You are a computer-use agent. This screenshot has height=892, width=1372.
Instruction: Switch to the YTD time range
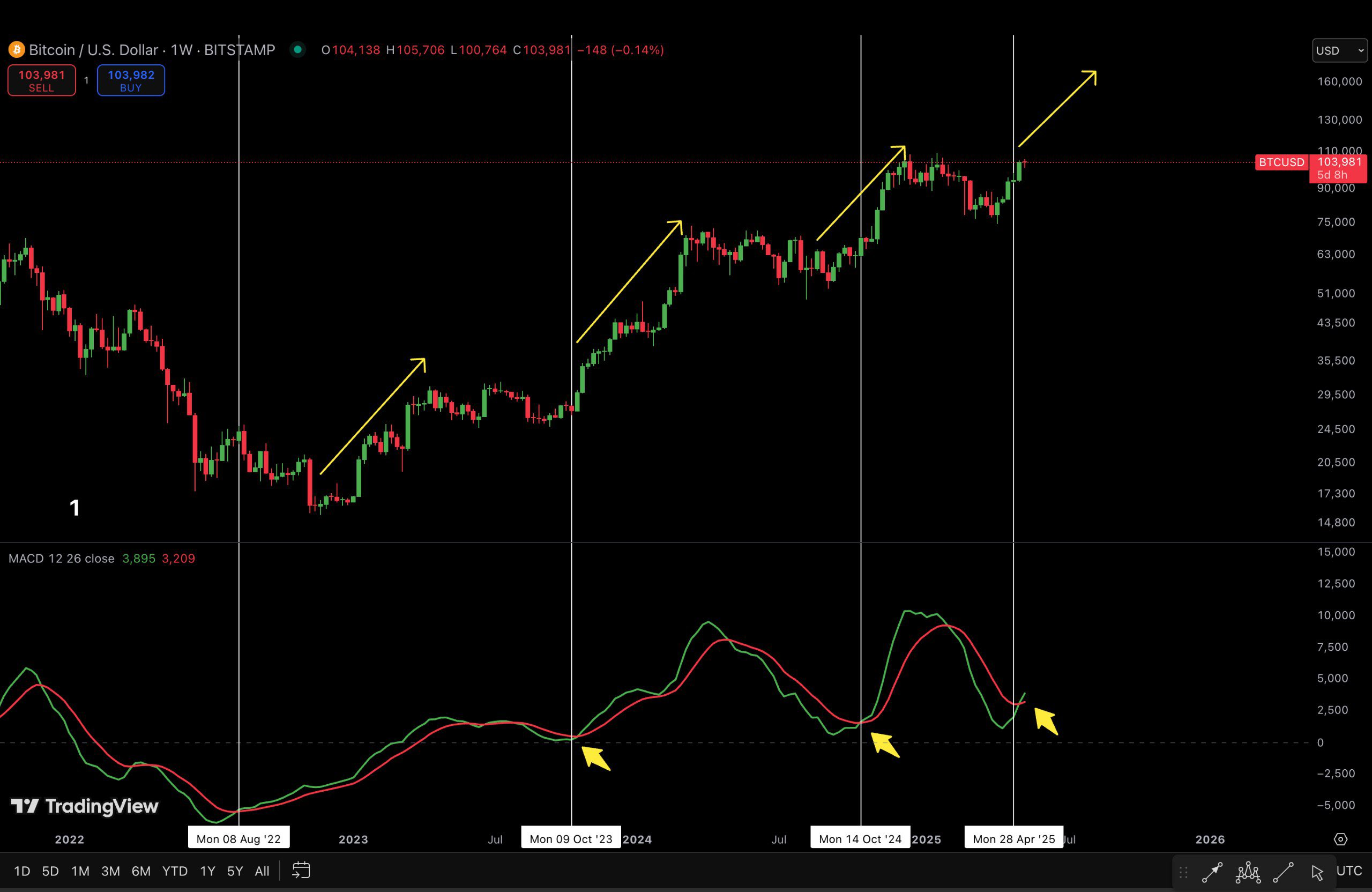coord(175,871)
